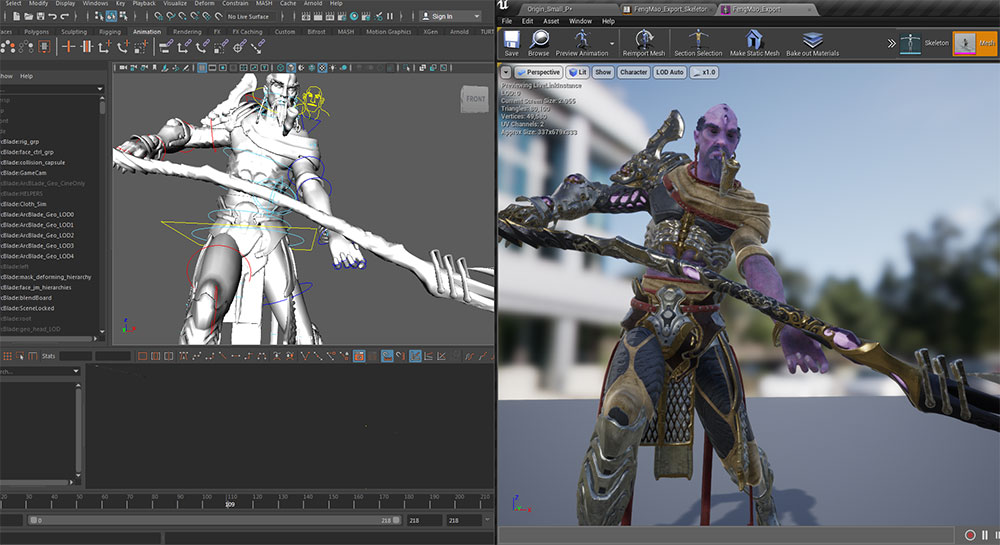
Task: Click the record button in Unreal viewport
Action: click(x=970, y=535)
